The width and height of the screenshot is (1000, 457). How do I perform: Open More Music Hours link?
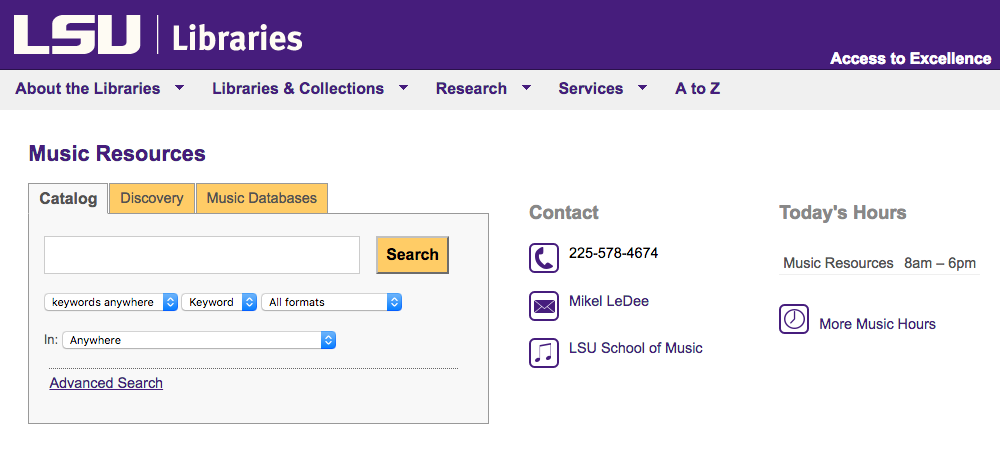[x=877, y=324]
